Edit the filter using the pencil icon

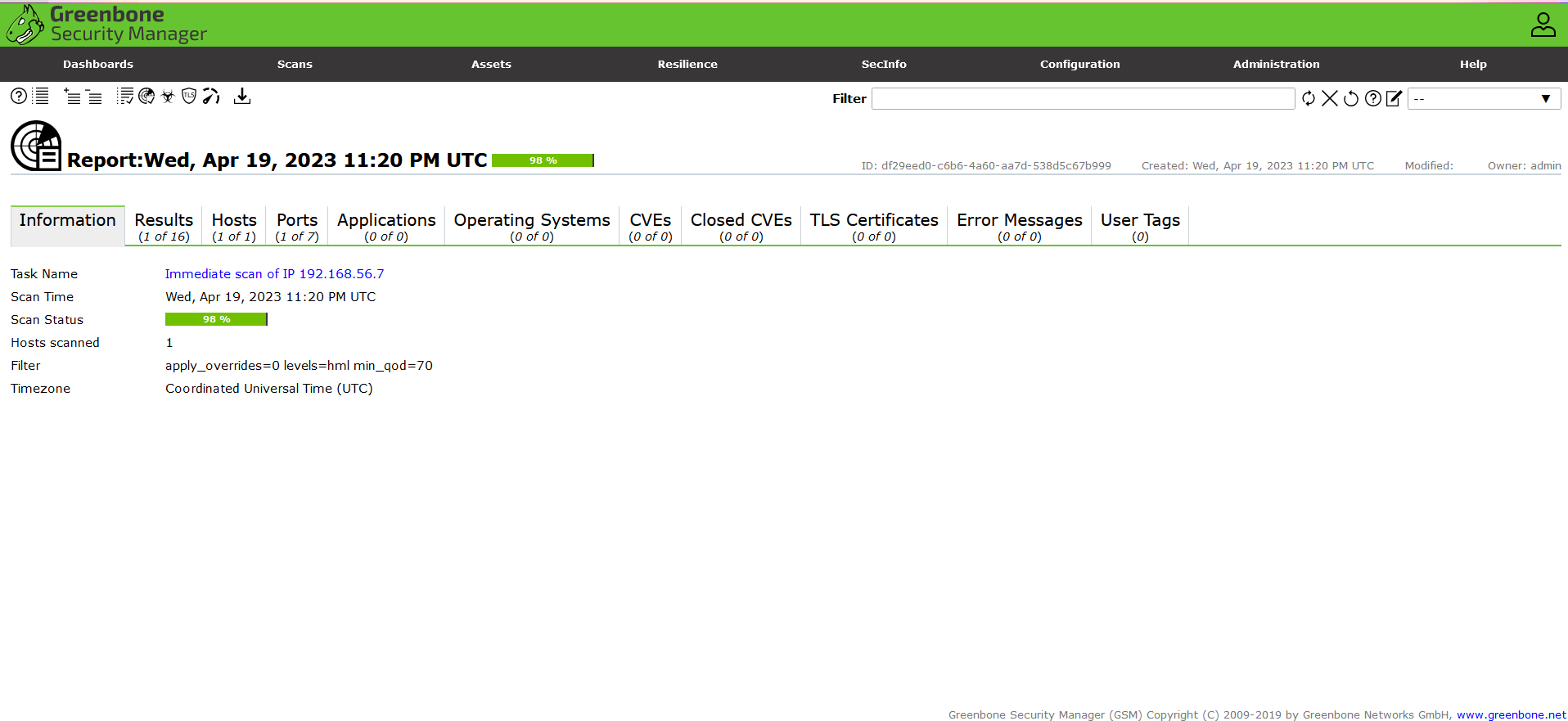pos(1395,98)
